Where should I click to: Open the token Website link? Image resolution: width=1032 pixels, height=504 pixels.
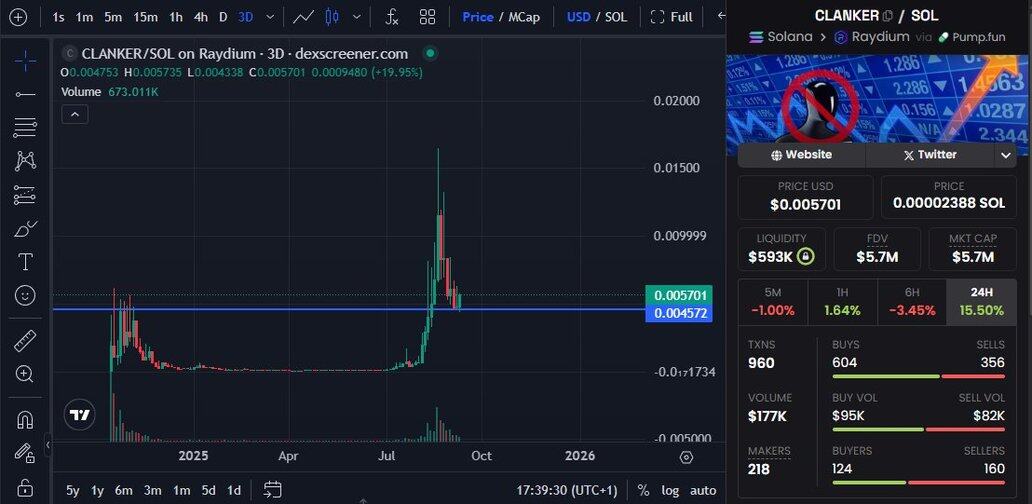(801, 155)
